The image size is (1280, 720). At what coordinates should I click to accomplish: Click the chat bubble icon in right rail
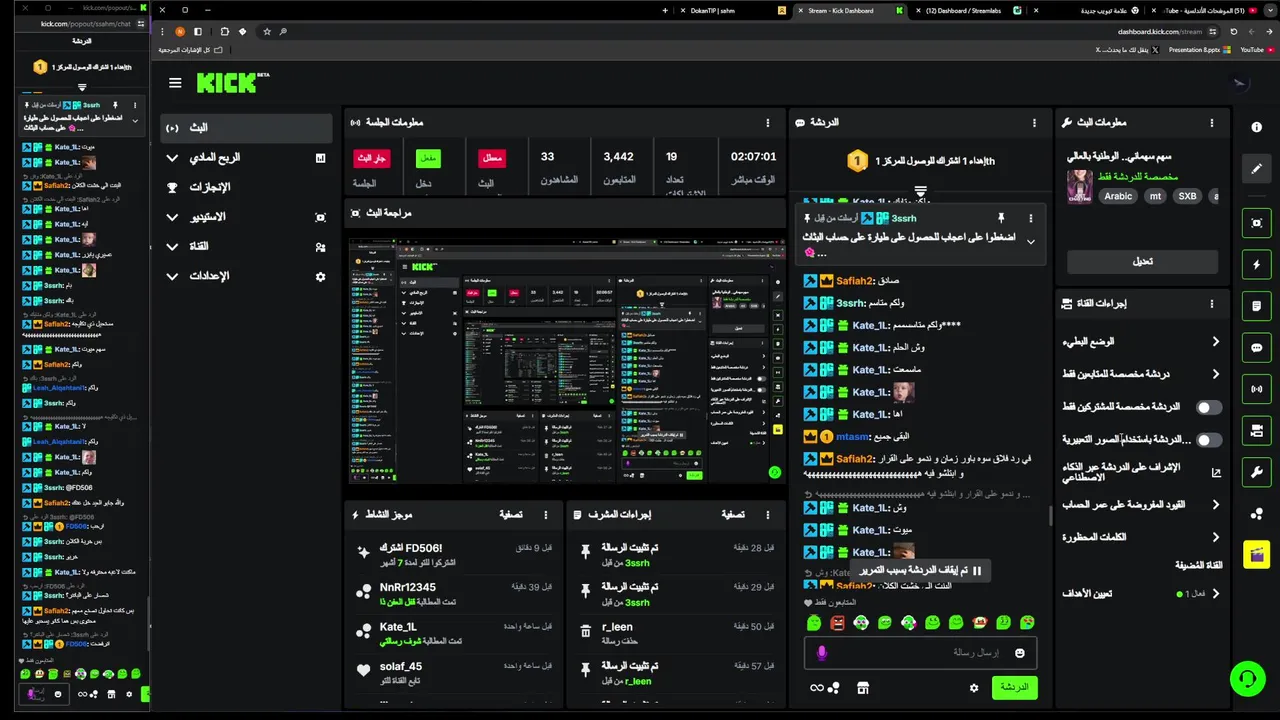(x=1257, y=347)
